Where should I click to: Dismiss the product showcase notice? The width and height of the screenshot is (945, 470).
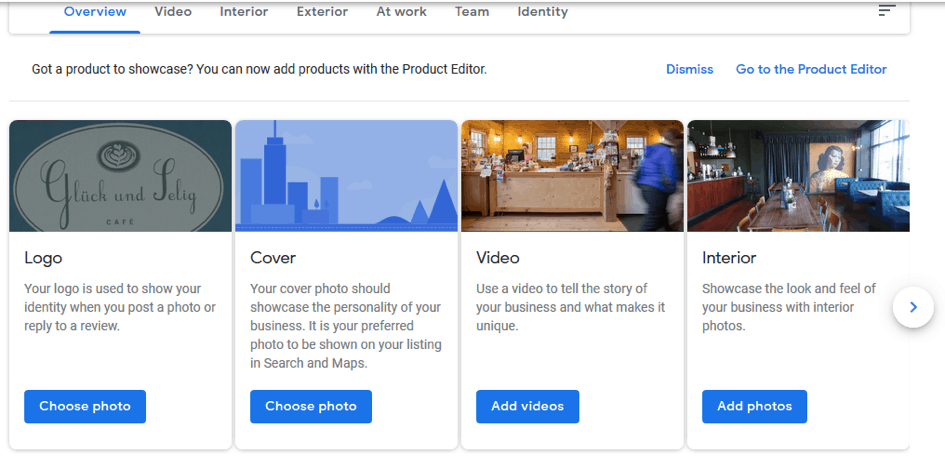click(689, 69)
